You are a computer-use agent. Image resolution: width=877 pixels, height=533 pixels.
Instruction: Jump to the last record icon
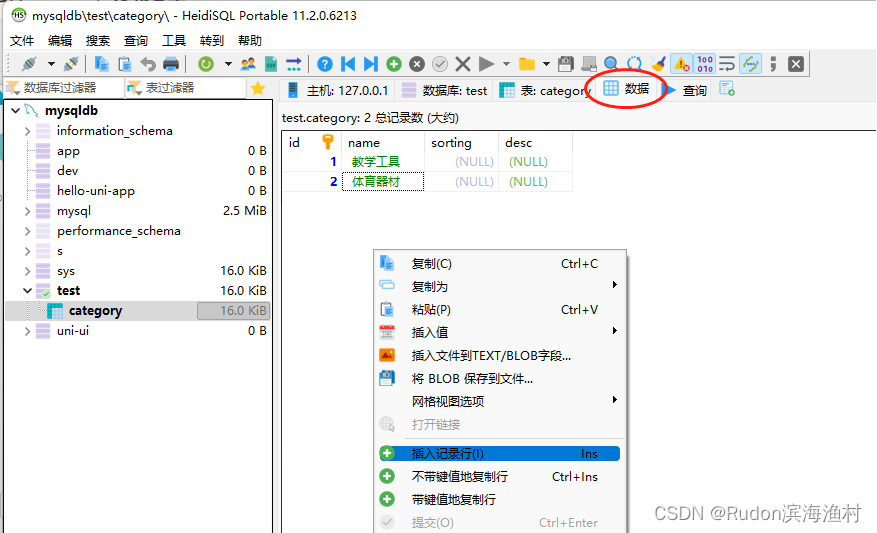click(370, 64)
